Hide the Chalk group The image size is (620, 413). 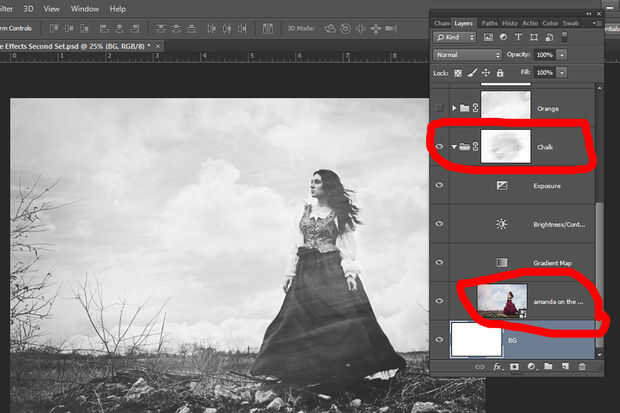point(439,147)
